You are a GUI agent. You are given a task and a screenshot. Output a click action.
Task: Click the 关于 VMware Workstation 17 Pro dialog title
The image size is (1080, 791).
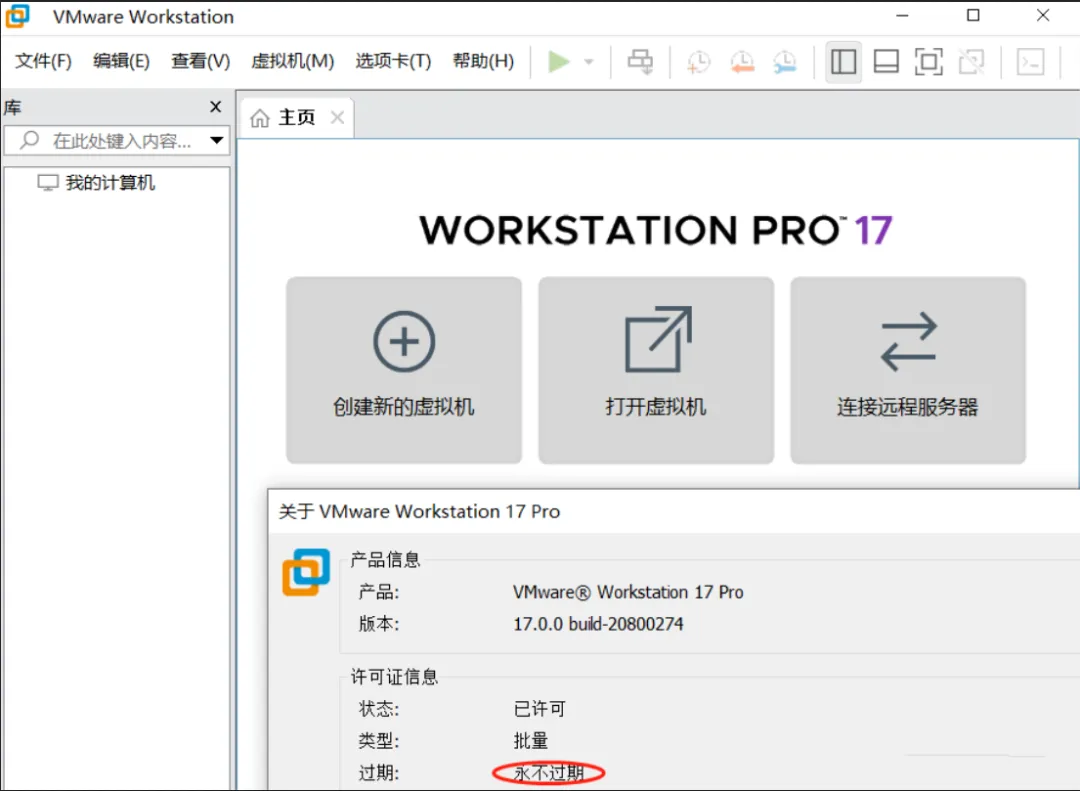coord(419,511)
